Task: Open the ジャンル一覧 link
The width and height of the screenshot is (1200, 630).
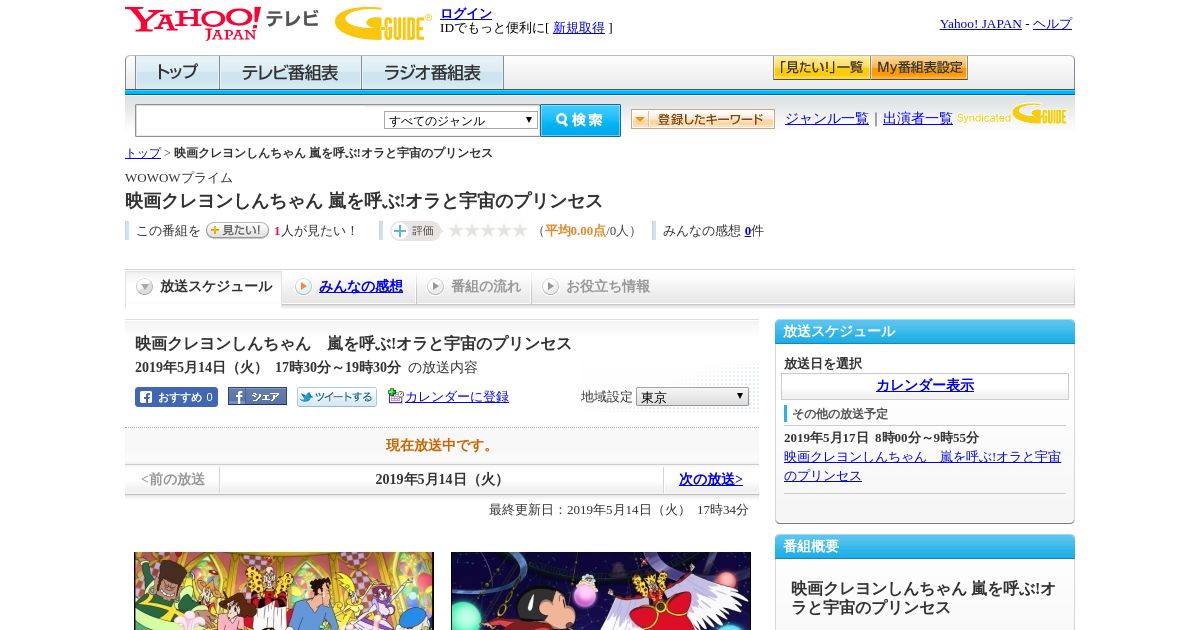Action: [827, 118]
